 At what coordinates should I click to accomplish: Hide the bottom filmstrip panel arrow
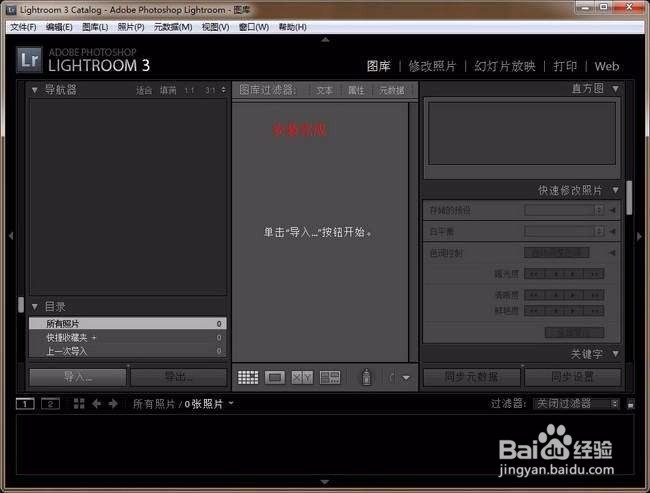pos(325,482)
